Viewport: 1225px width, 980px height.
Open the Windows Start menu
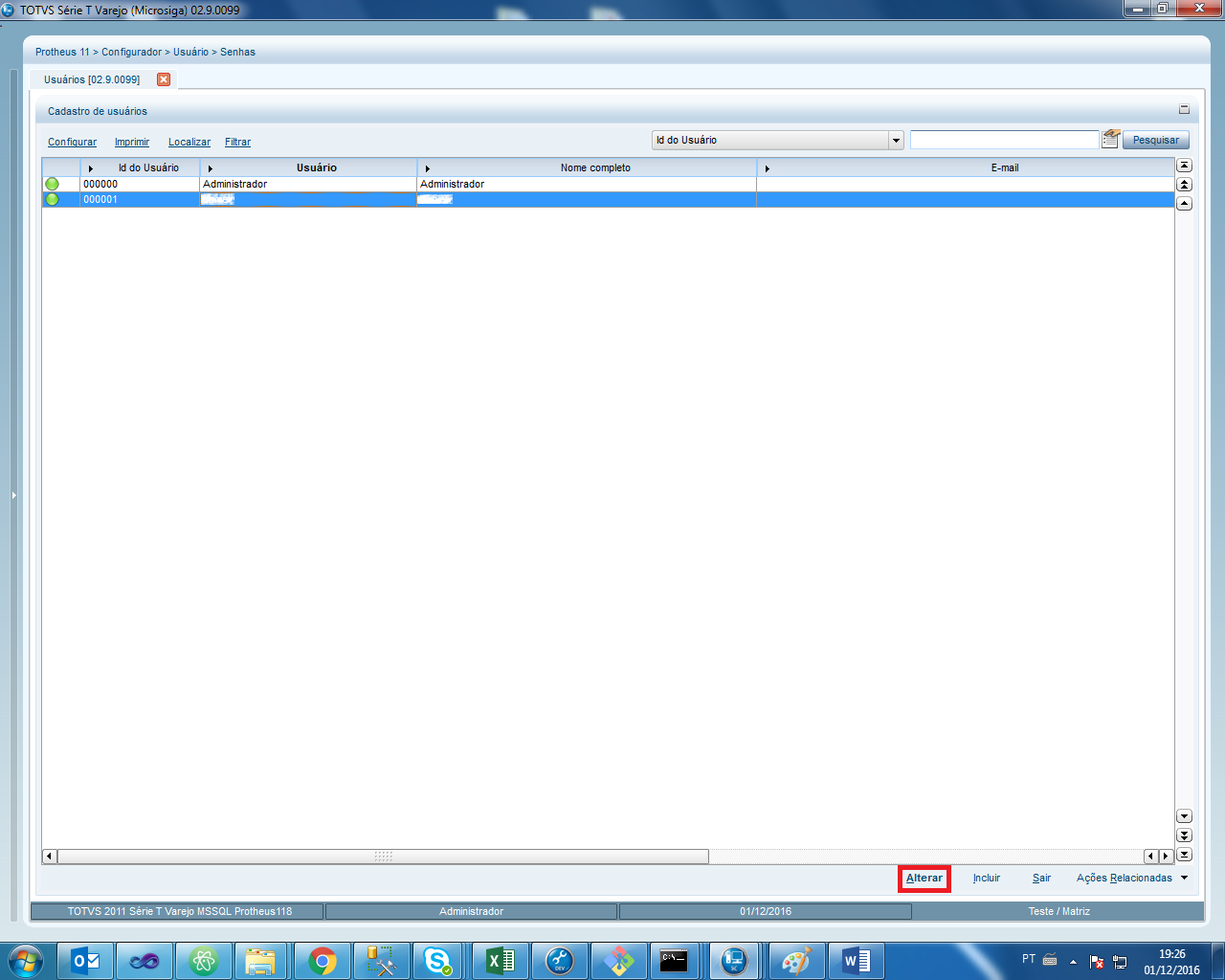tap(26, 961)
